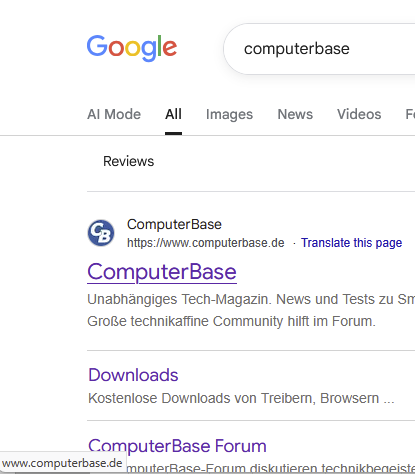Switch to the AI Mode tab
Screen dimensions: 415x474
(x=114, y=114)
